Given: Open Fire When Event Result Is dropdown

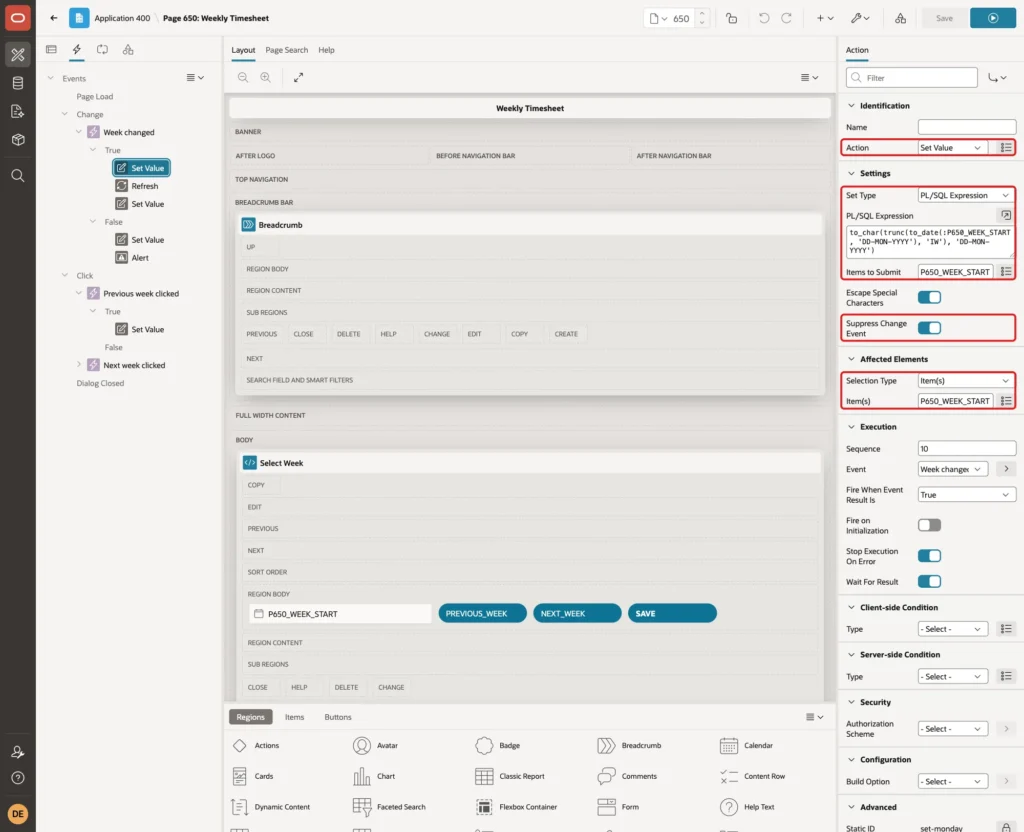Looking at the screenshot, I should click(x=966, y=494).
